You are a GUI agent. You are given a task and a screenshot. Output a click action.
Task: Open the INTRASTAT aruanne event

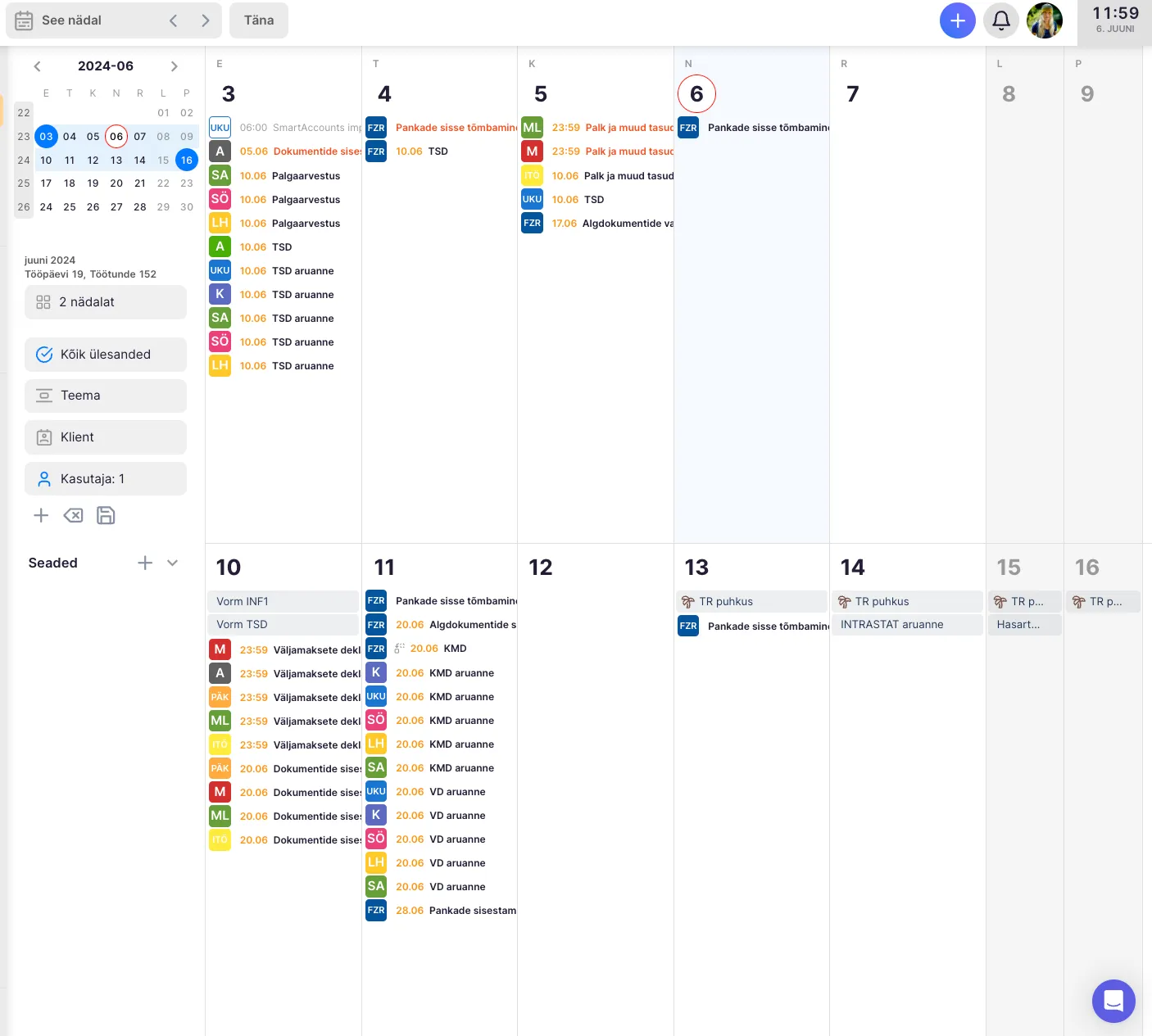(x=906, y=624)
